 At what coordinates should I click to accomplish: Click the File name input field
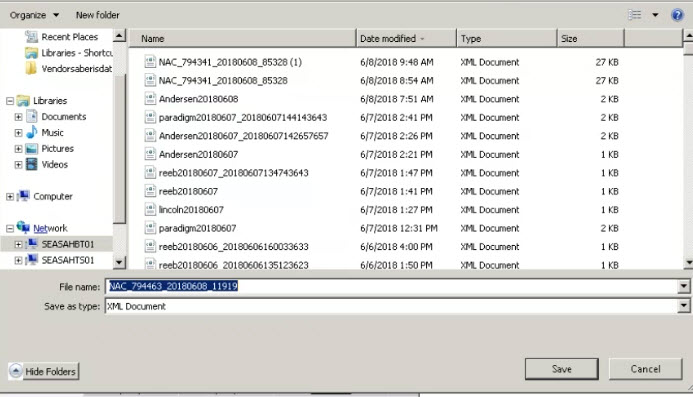coord(391,286)
